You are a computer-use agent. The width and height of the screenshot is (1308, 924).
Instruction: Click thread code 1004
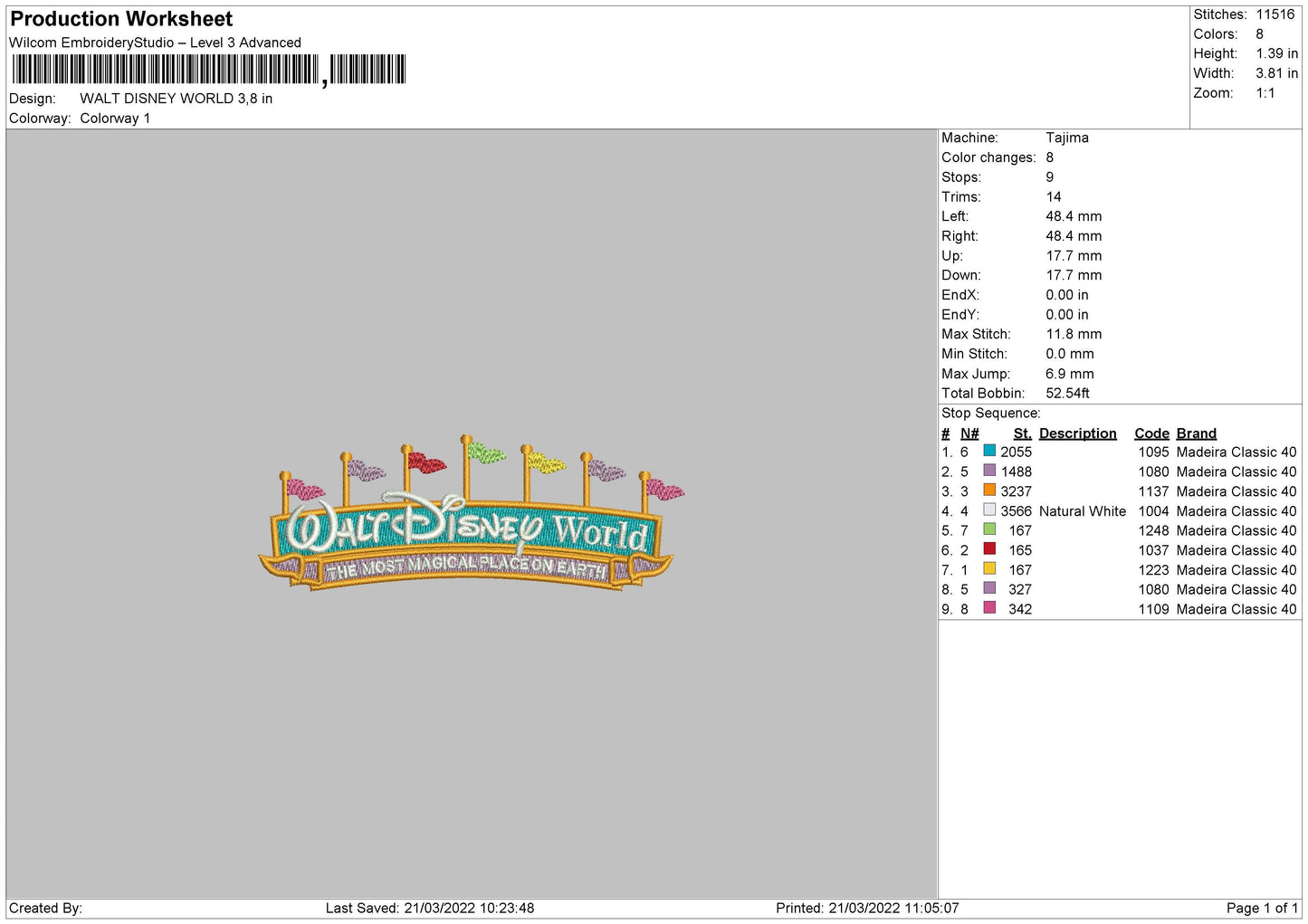pos(1153,511)
